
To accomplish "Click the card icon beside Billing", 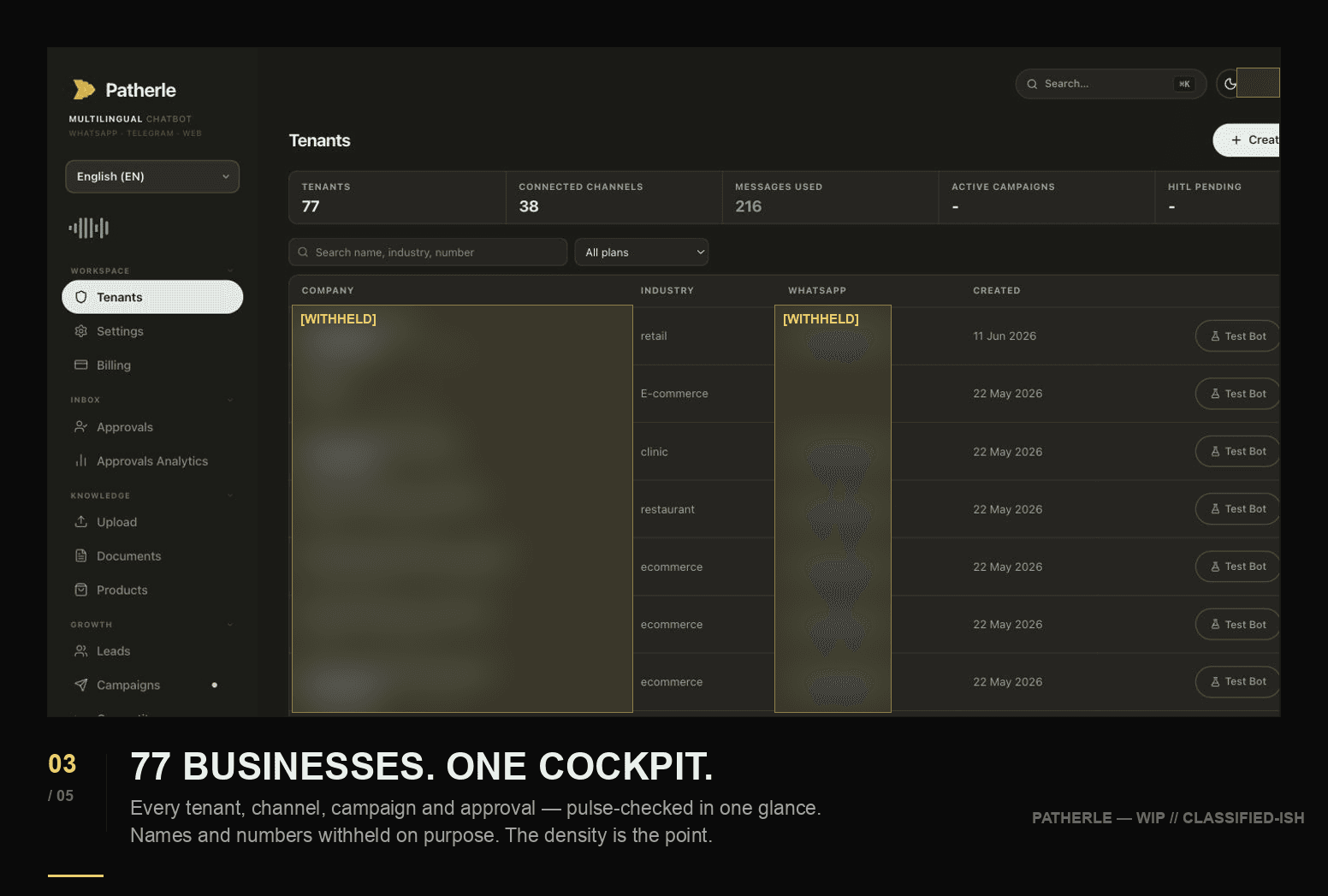I will pyautogui.click(x=81, y=365).
